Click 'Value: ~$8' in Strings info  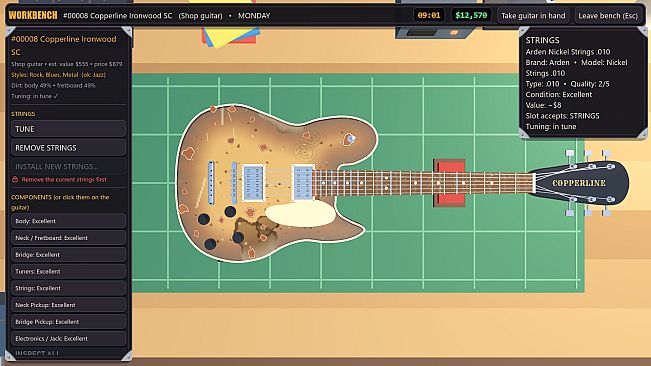tap(543, 105)
